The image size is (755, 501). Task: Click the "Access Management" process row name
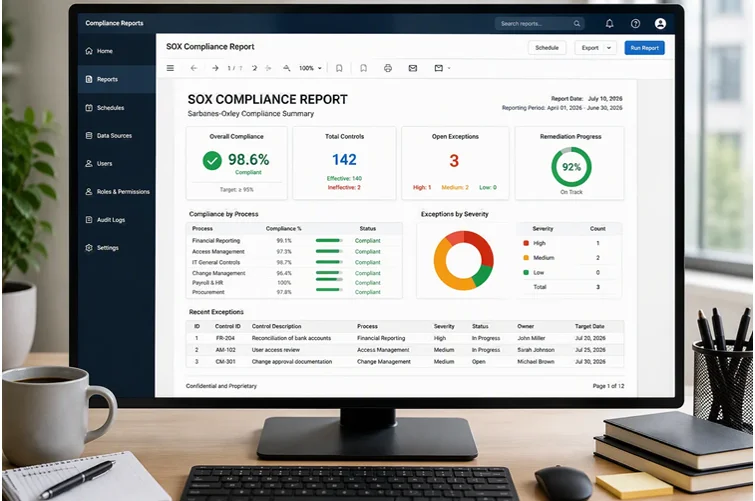click(x=218, y=251)
